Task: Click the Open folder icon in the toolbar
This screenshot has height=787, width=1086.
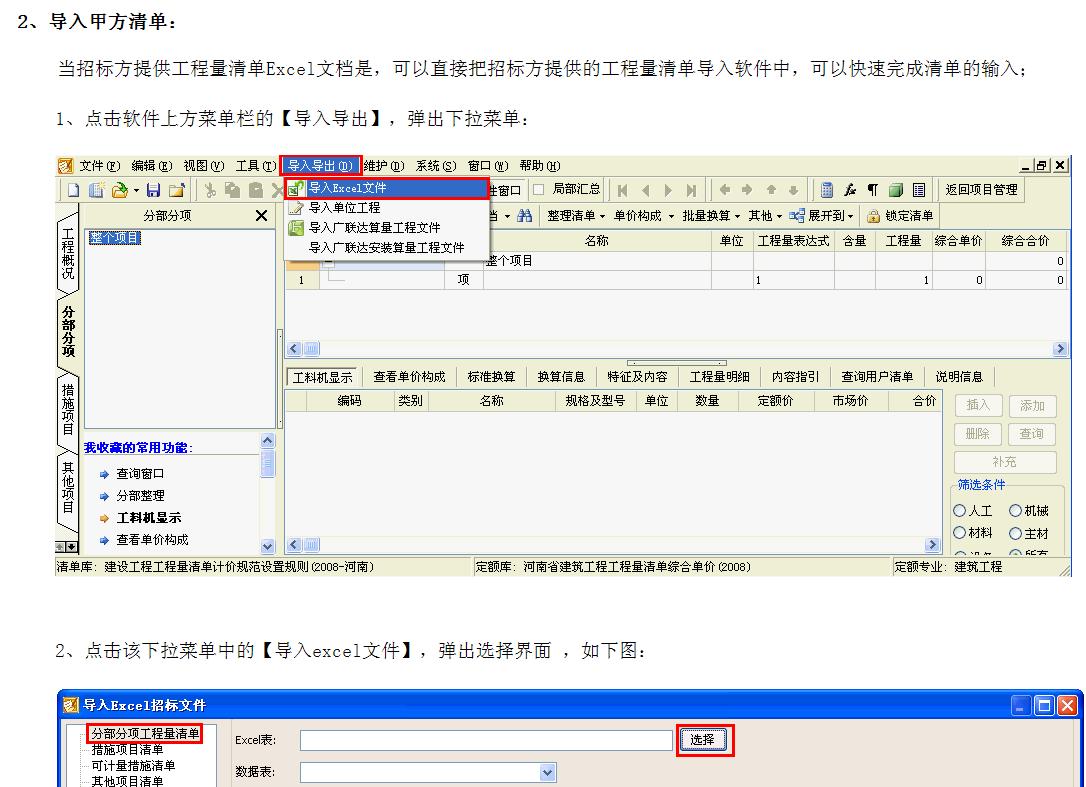Action: pyautogui.click(x=120, y=190)
